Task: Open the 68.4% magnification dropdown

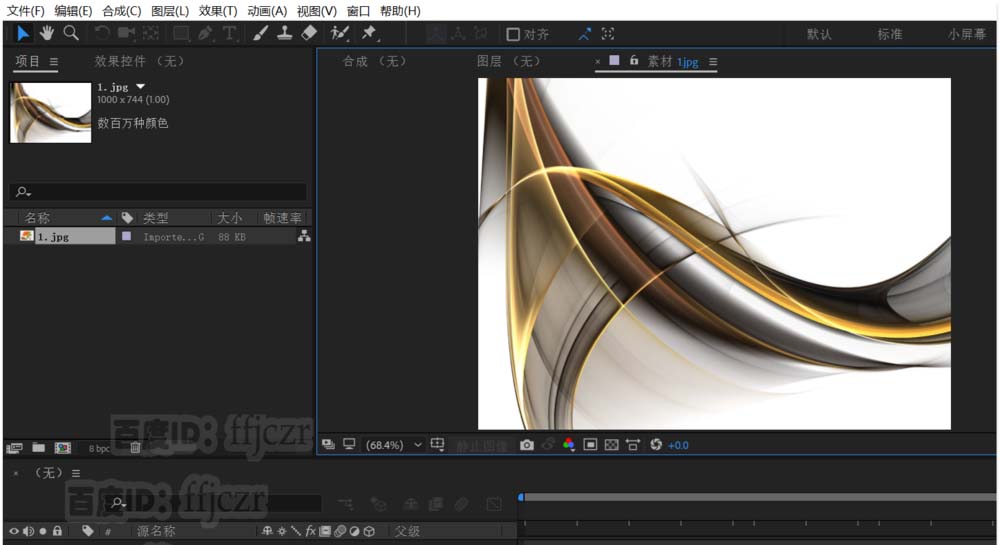Action: [393, 445]
